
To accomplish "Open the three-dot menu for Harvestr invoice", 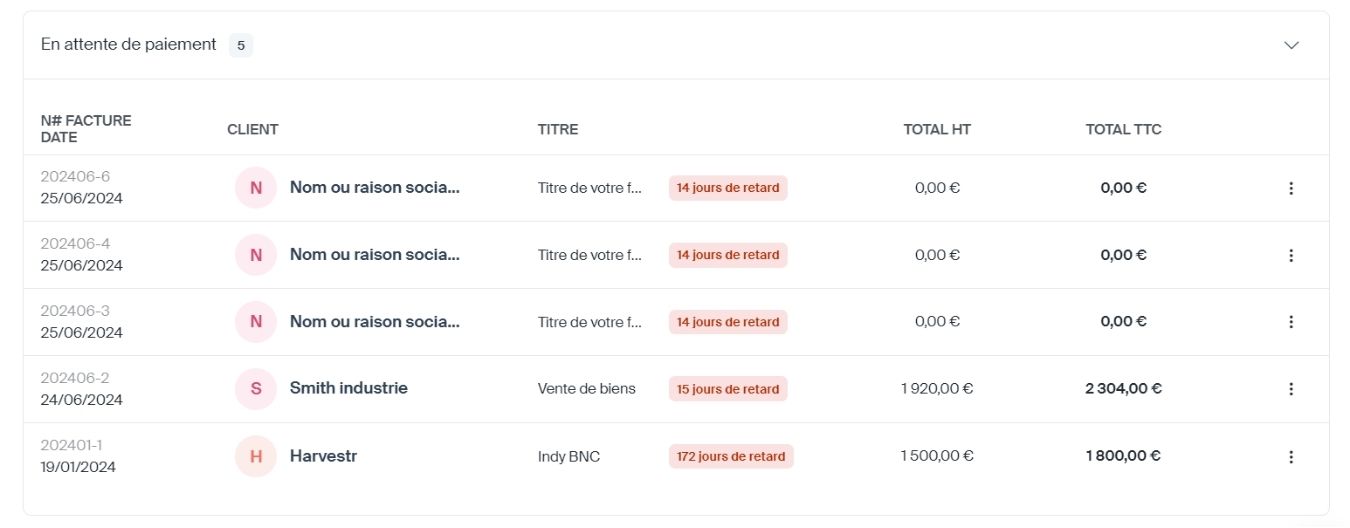I will tap(1290, 457).
